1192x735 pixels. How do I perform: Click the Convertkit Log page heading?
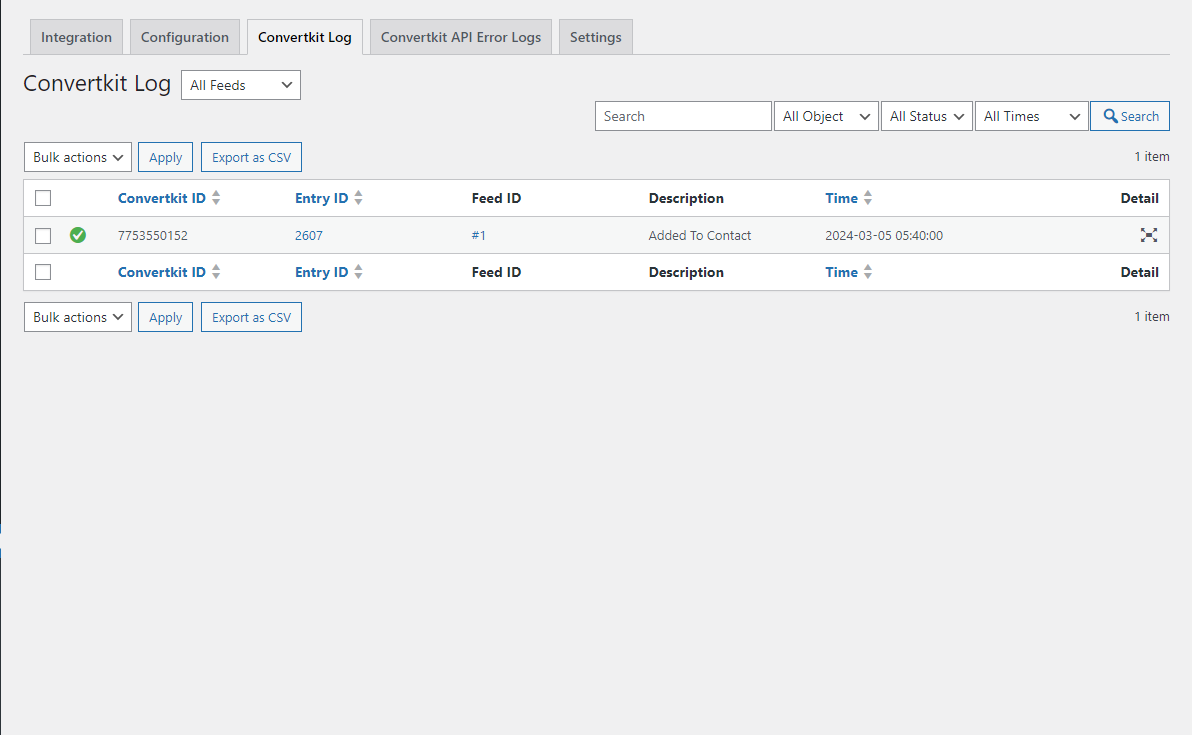tap(97, 84)
